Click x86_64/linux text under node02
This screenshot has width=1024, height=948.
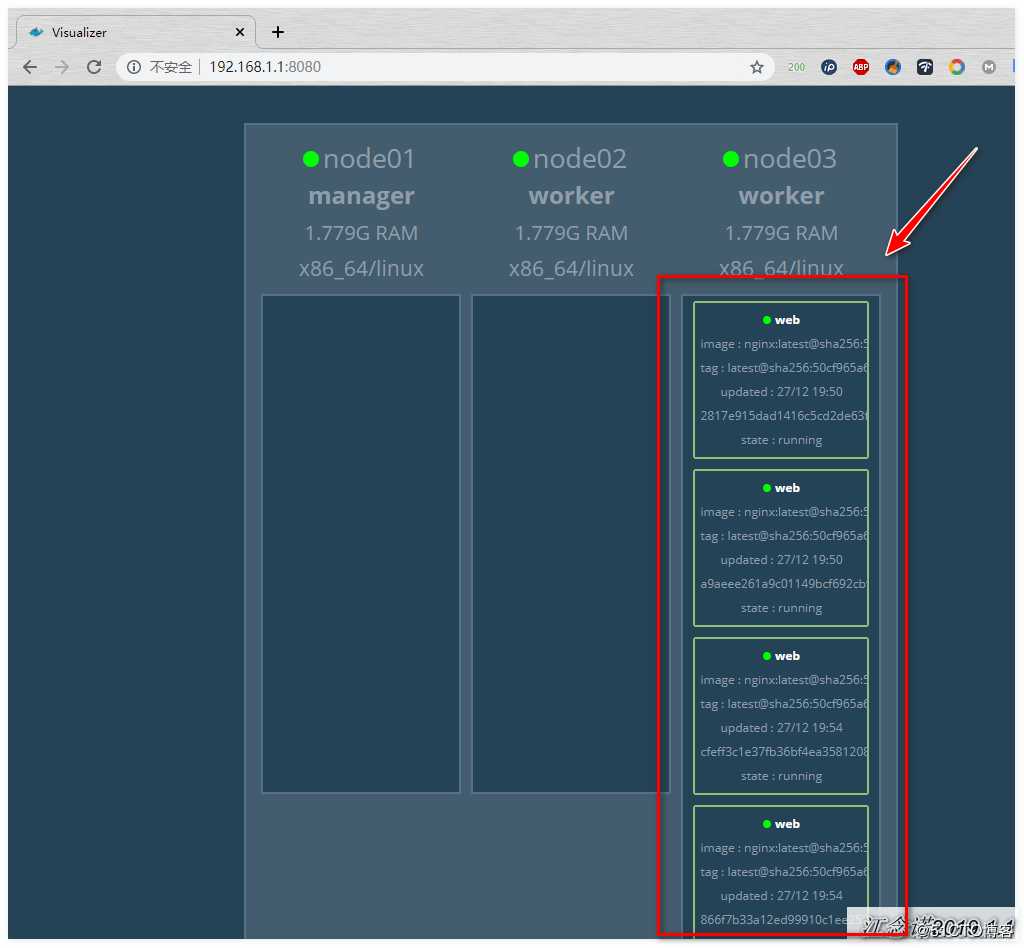click(x=571, y=268)
